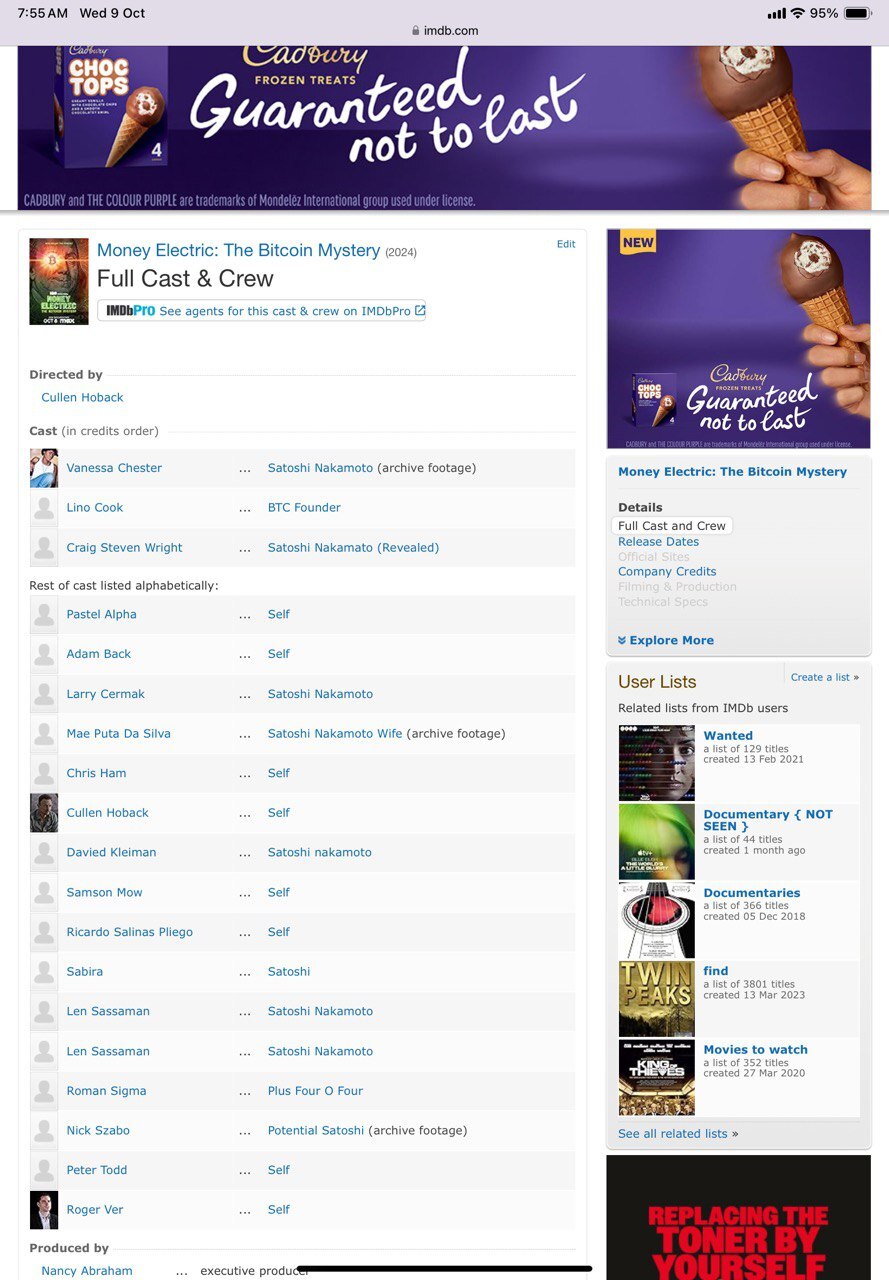Open Vanessa Chester's cast photo
This screenshot has height=1280, width=889.
click(x=44, y=468)
